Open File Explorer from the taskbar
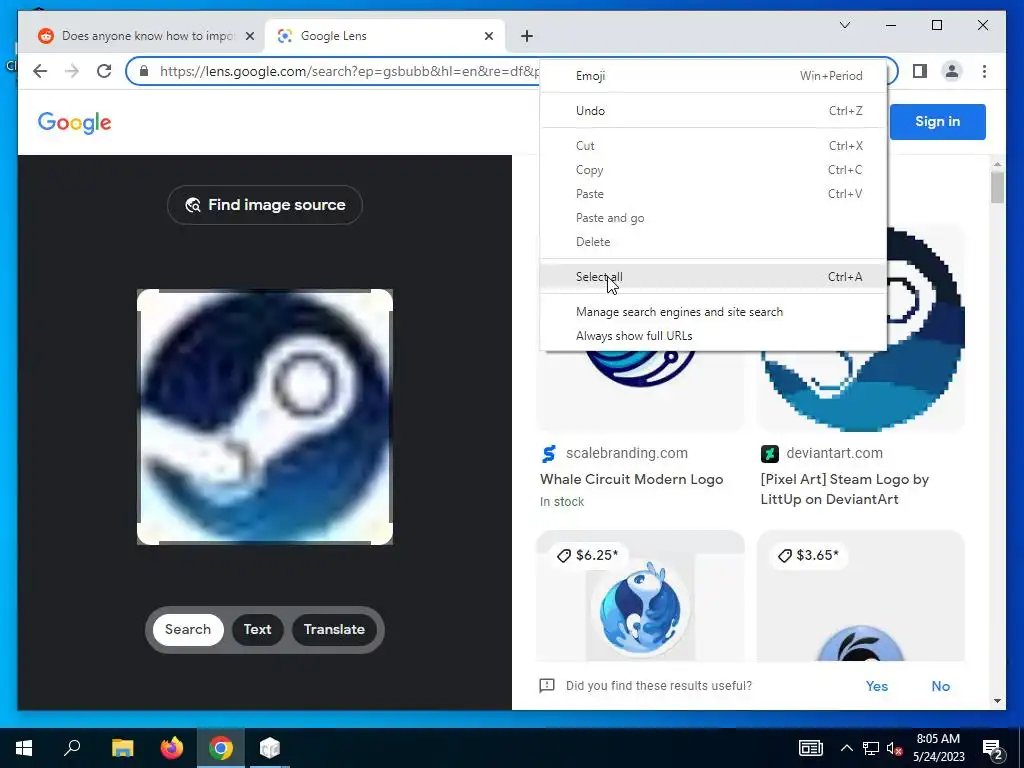The height and width of the screenshot is (768, 1024). pyautogui.click(x=122, y=748)
